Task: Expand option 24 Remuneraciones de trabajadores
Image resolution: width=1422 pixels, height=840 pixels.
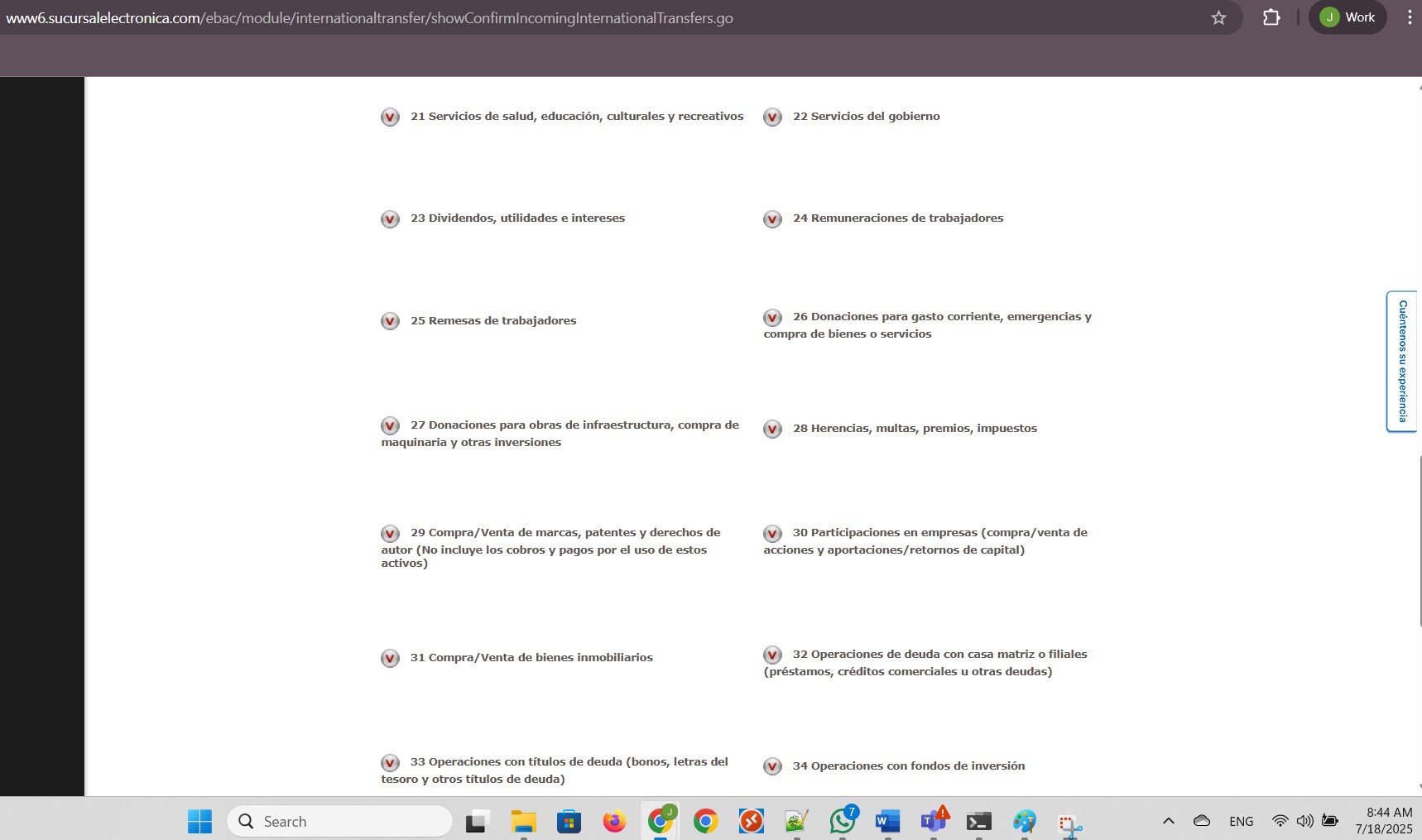Action: click(x=772, y=218)
